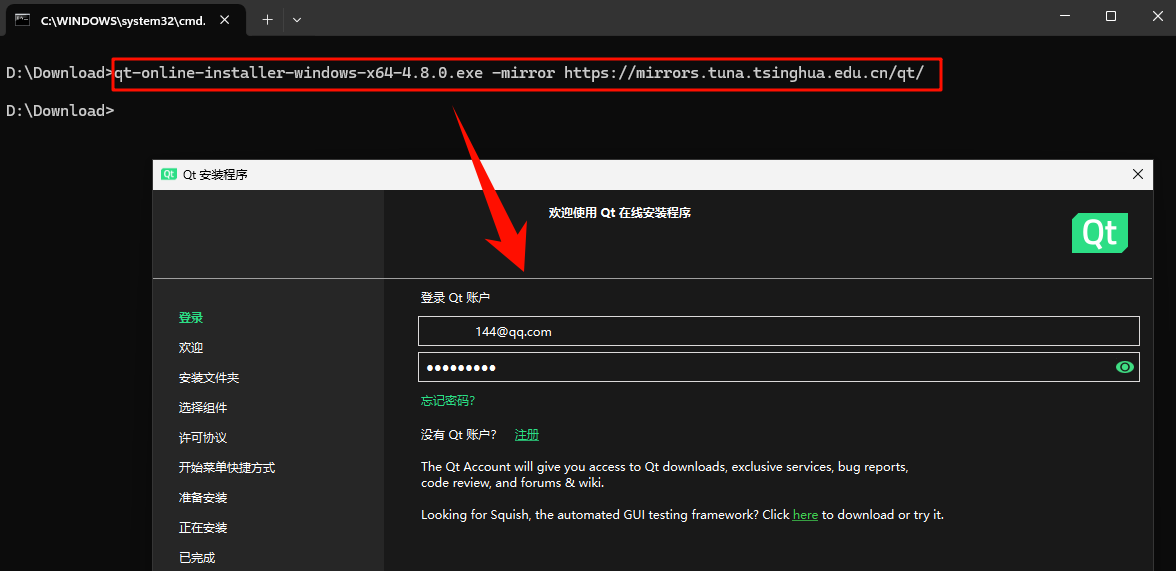Image resolution: width=1176 pixels, height=571 pixels.
Task: Follow the 'here' Squish download link
Action: pyautogui.click(x=805, y=515)
